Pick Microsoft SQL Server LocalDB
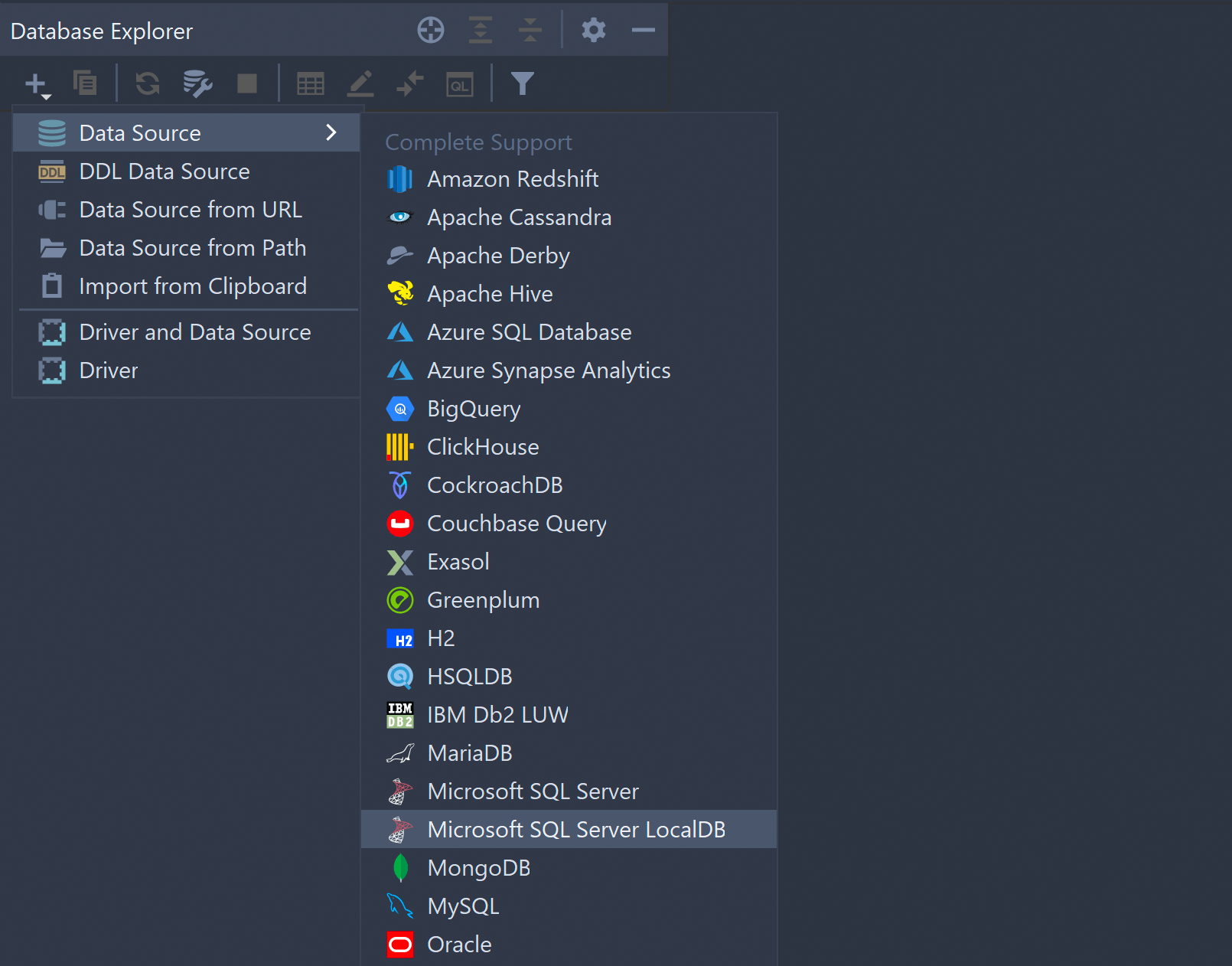1232x966 pixels. coord(575,830)
